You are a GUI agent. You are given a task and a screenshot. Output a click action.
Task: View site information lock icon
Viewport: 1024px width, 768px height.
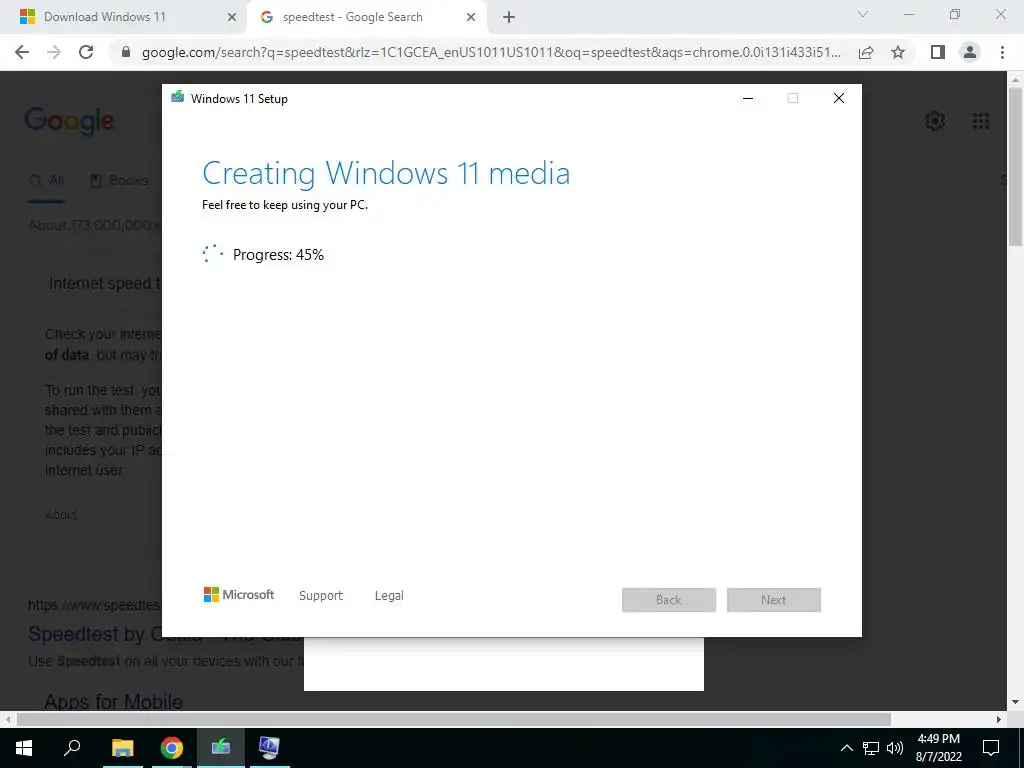pyautogui.click(x=126, y=52)
